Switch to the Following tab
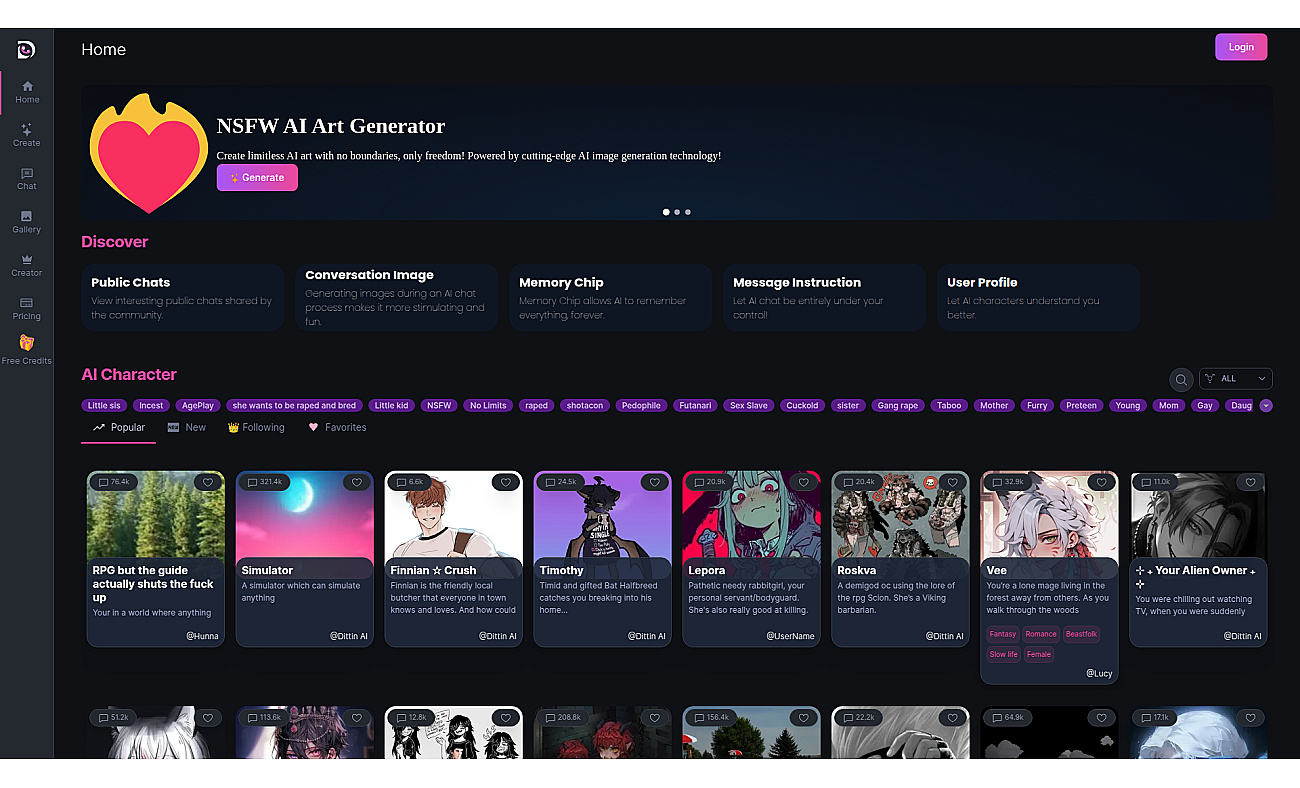 click(256, 427)
